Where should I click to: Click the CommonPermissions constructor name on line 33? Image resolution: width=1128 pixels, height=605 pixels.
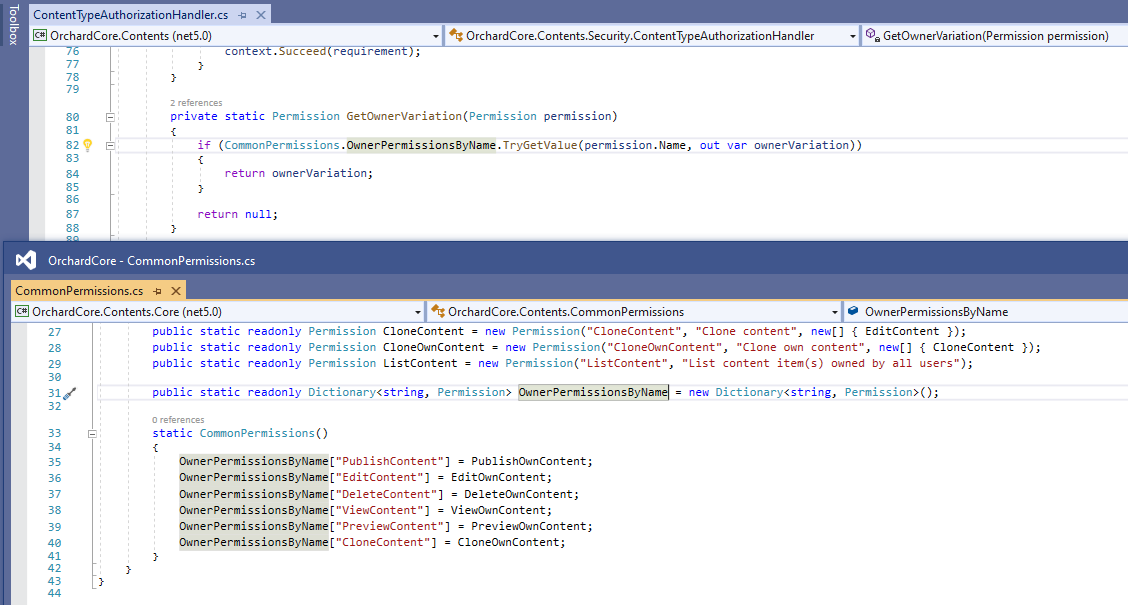pos(257,433)
